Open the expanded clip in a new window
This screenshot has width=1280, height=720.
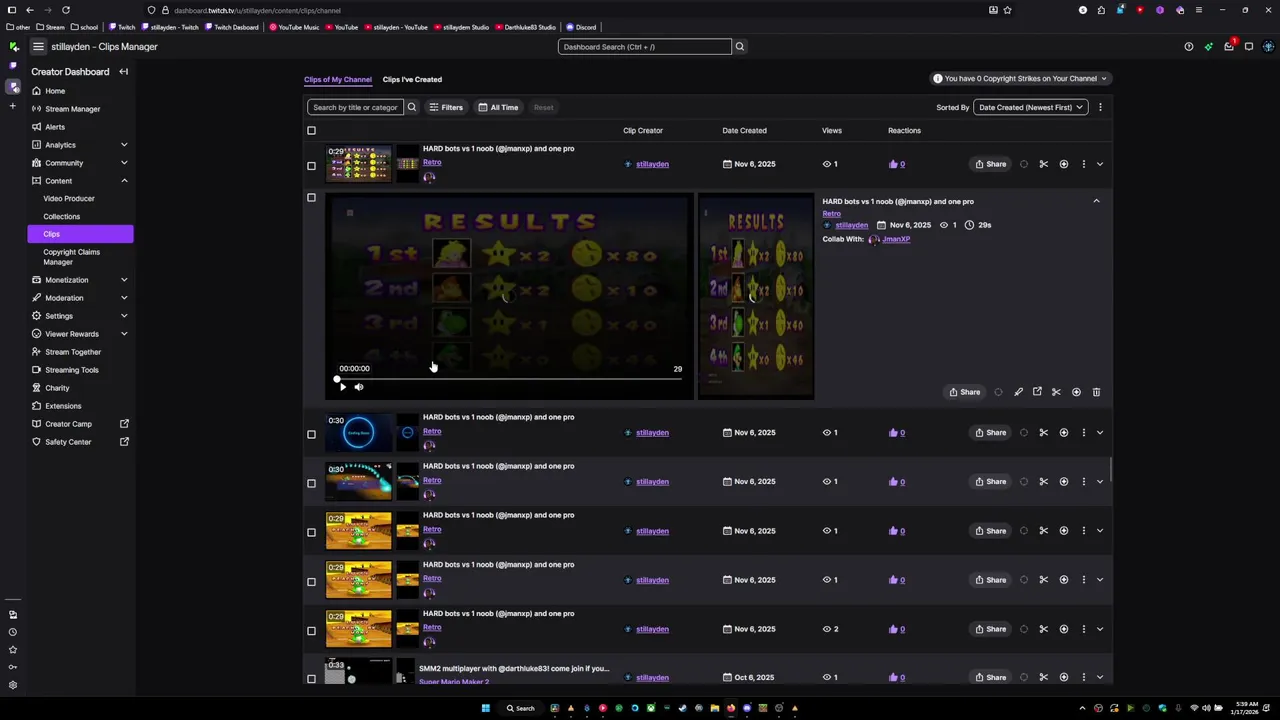pyautogui.click(x=1037, y=392)
